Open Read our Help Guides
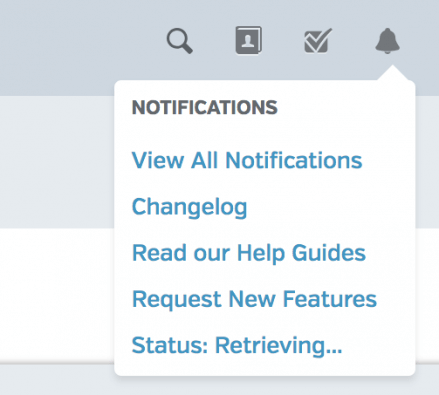 [249, 253]
